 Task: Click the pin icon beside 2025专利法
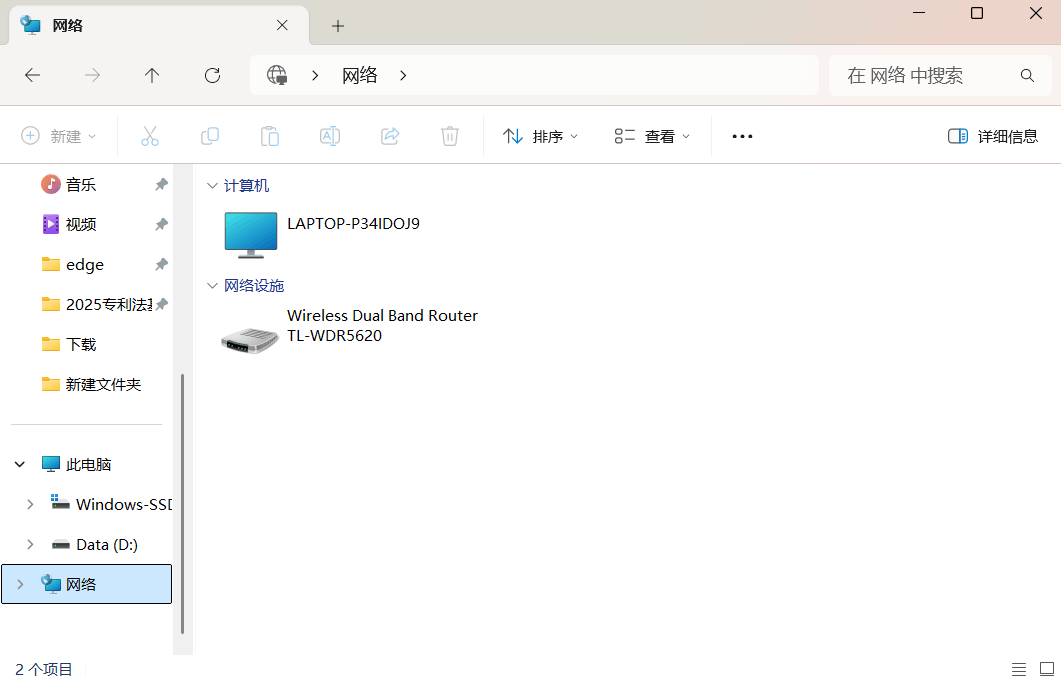161,305
